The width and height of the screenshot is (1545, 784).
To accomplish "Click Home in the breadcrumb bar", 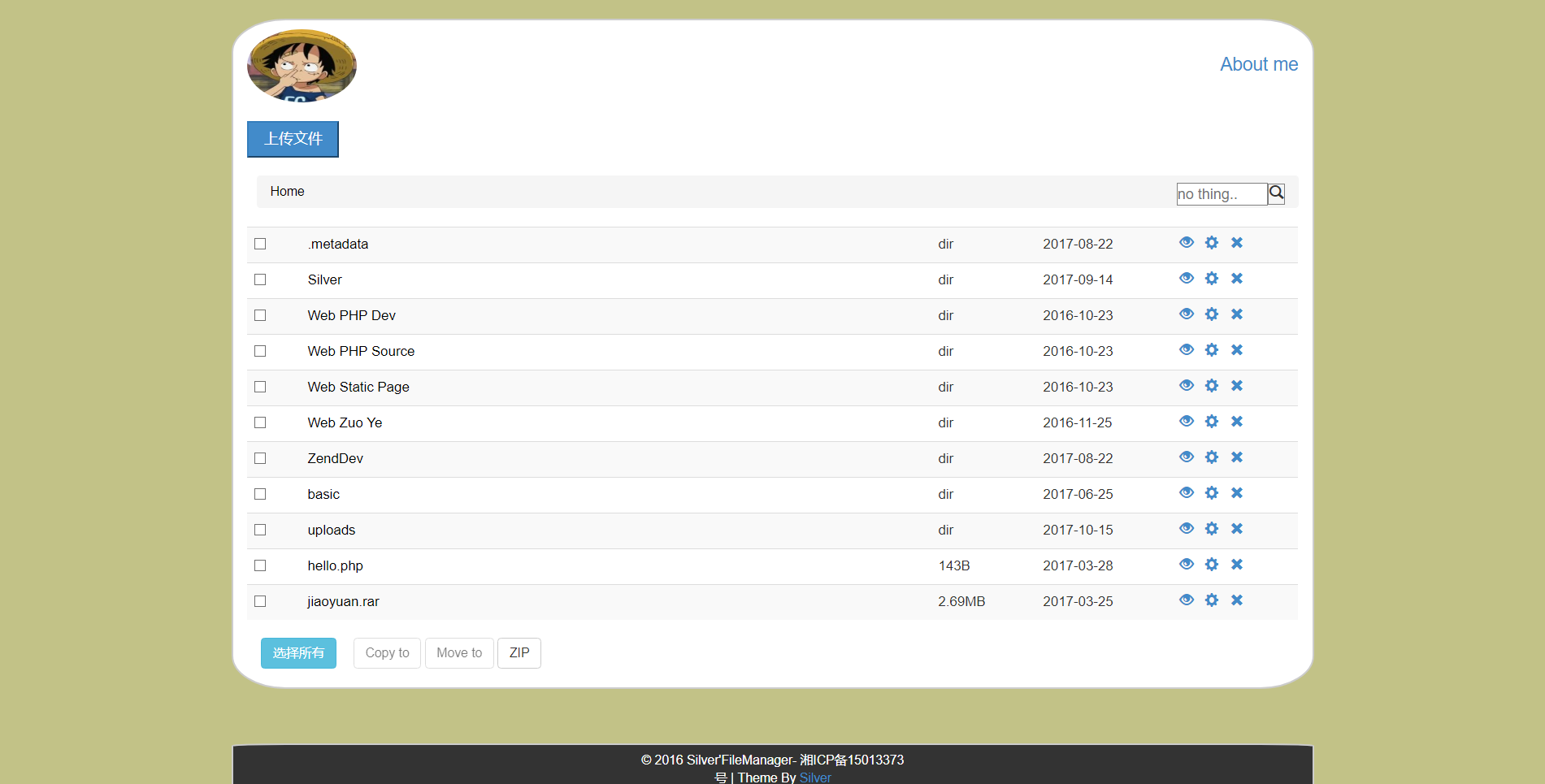I will 288,192.
